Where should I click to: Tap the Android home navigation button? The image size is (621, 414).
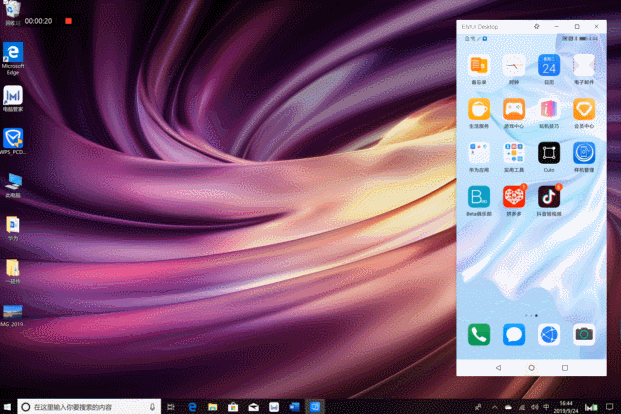coord(531,368)
